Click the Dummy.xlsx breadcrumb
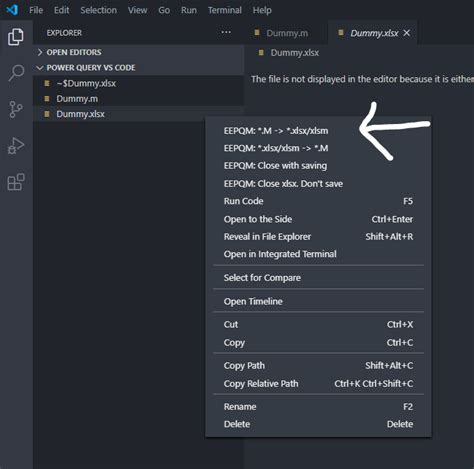This screenshot has width=474, height=469. (295, 53)
